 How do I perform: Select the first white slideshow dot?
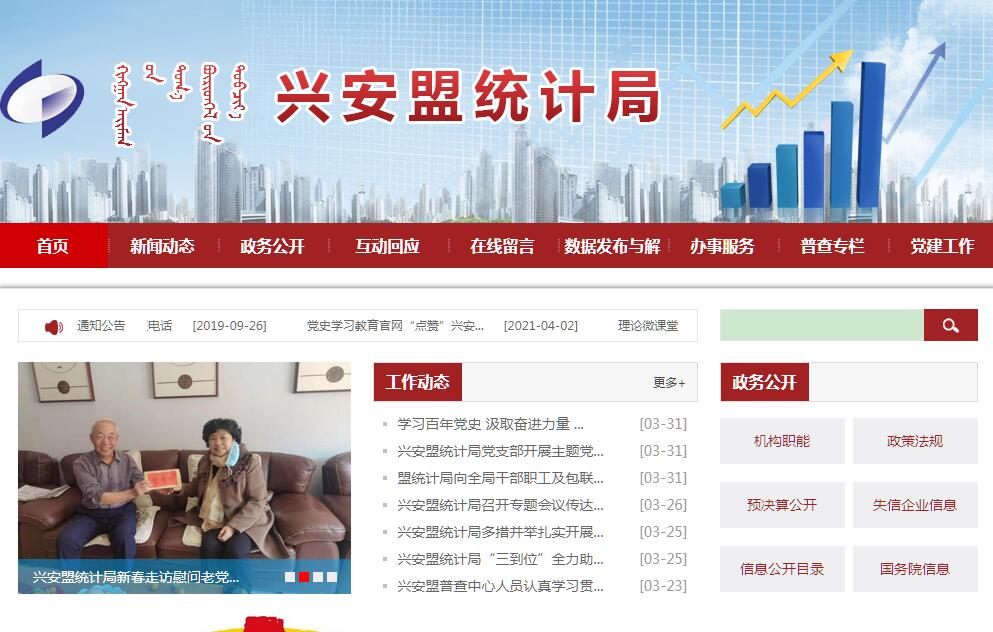pos(289,577)
